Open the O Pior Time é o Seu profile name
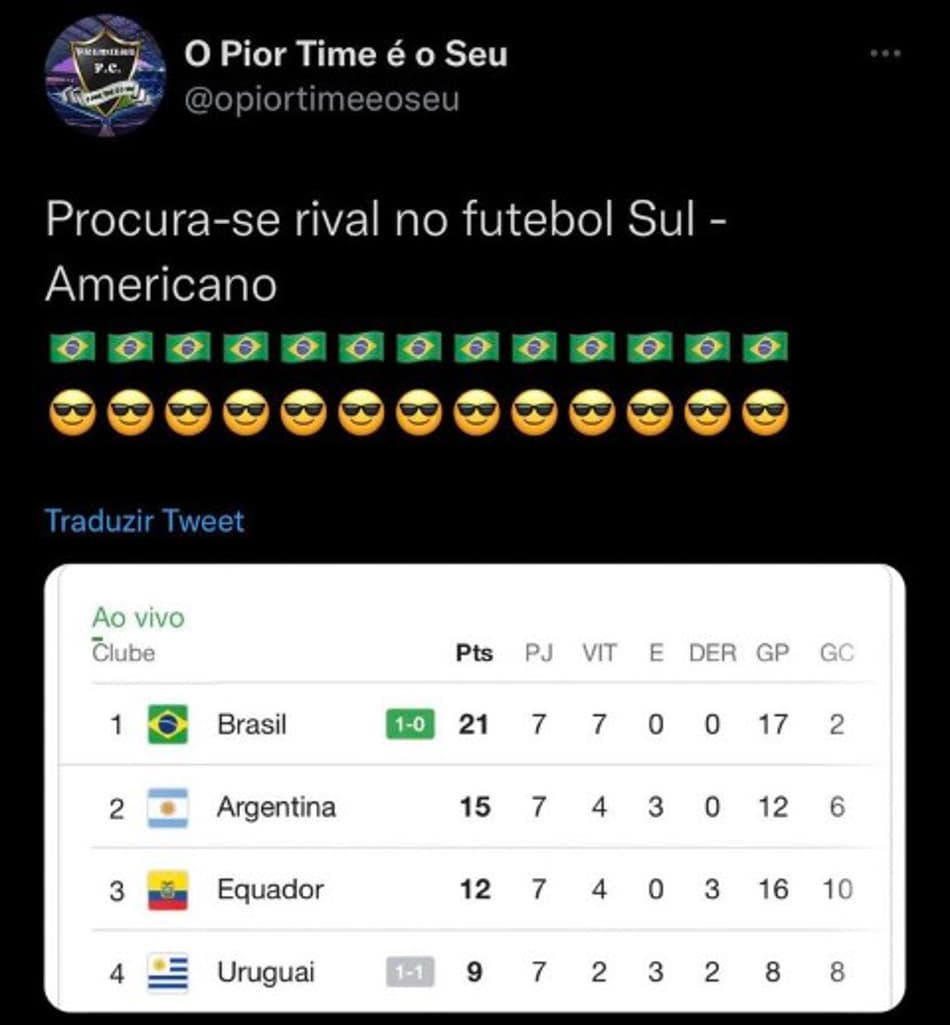 [x=346, y=54]
